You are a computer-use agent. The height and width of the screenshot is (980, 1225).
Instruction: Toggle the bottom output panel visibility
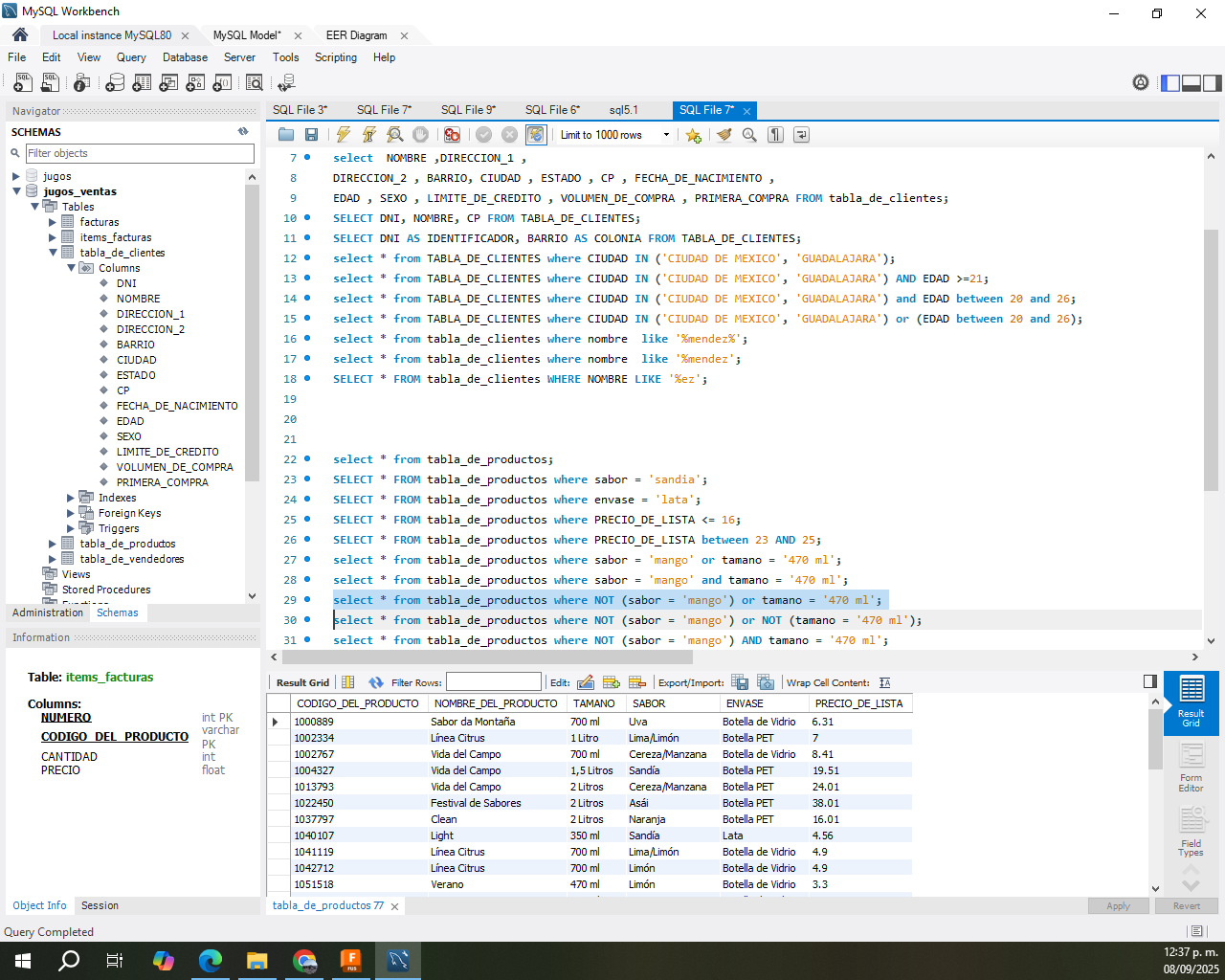(x=1192, y=83)
